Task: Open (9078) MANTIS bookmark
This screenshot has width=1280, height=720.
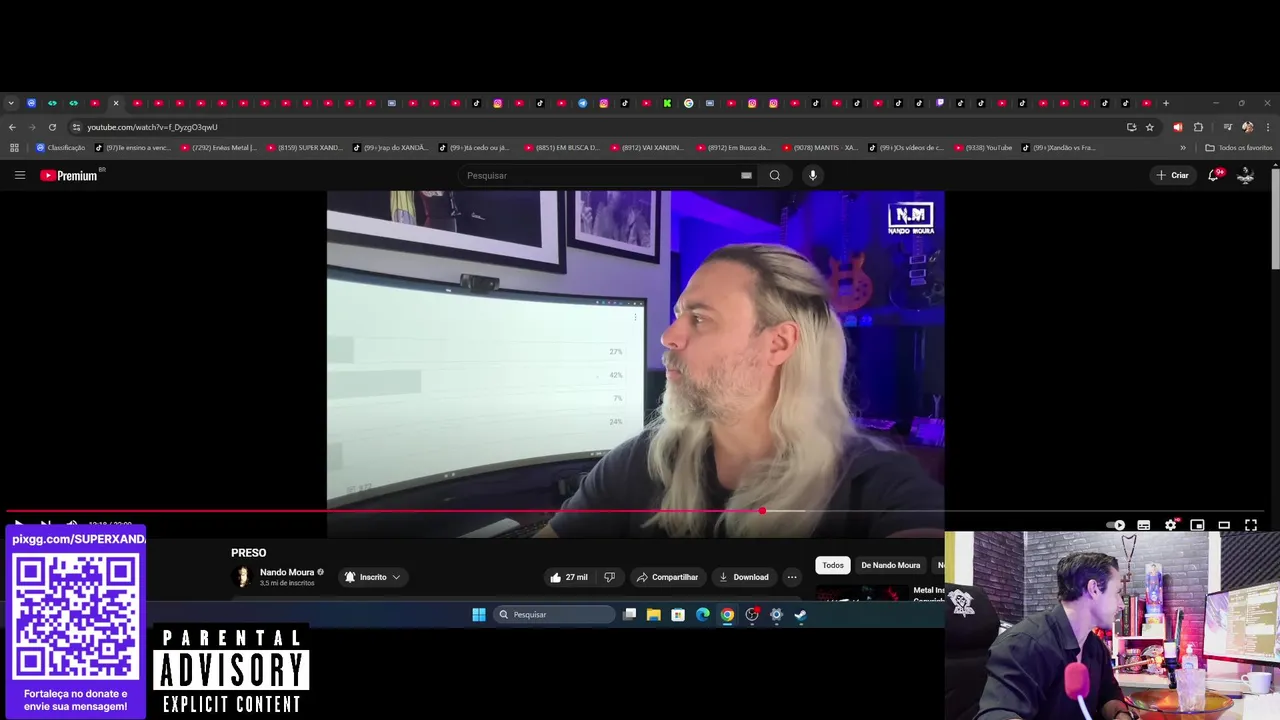Action: tap(819, 148)
